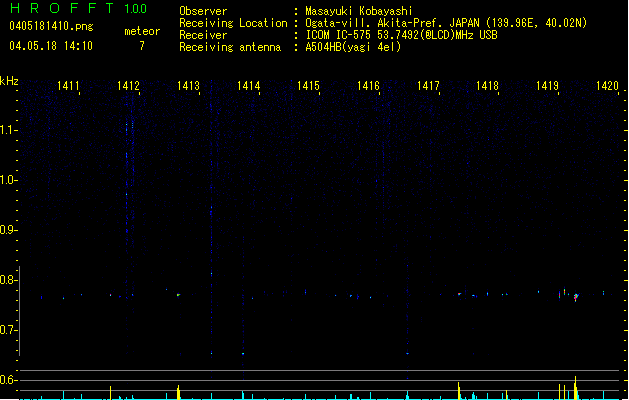Click the 1416 time axis label
The width and height of the screenshot is (629, 400).
[x=368, y=85]
